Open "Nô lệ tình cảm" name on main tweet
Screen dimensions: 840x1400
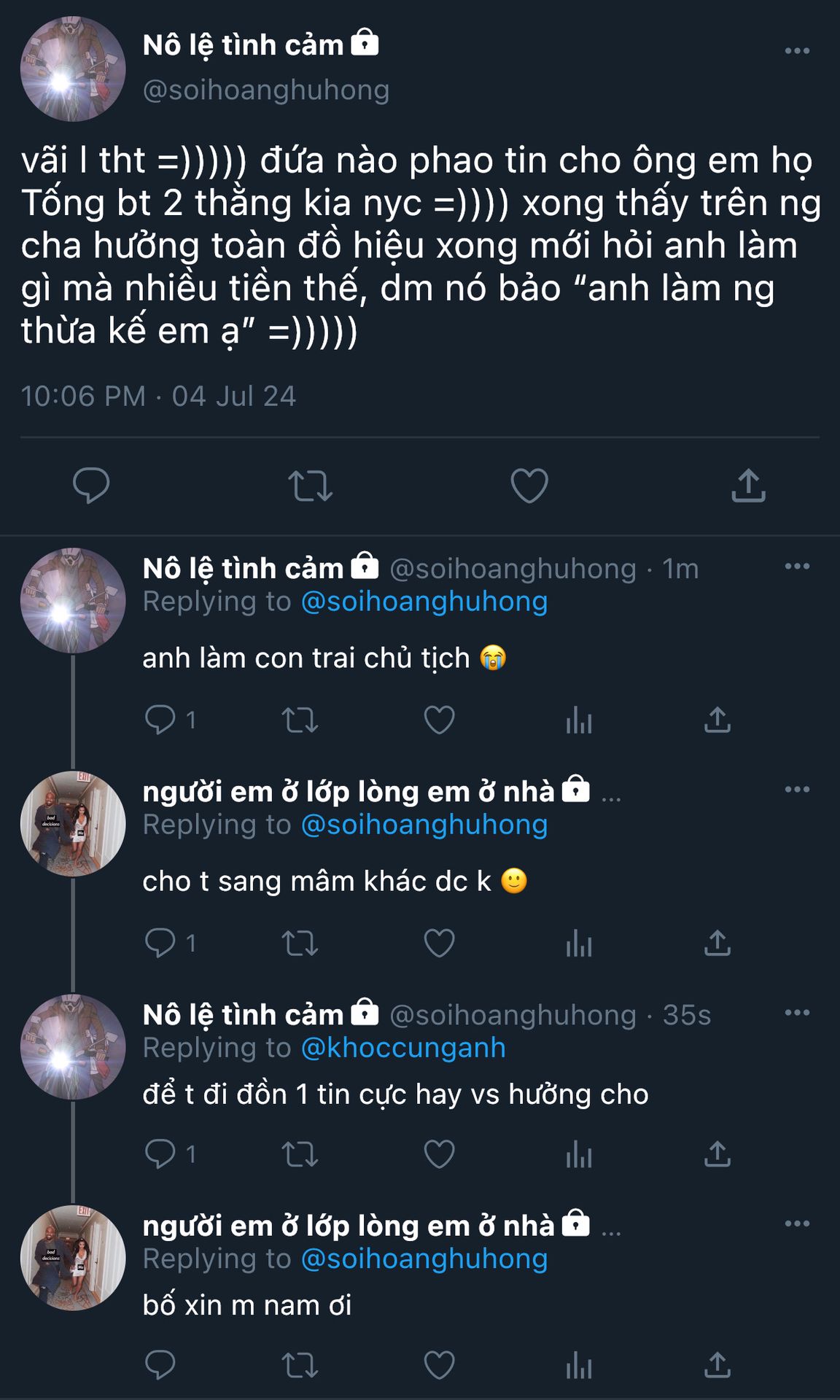(243, 45)
